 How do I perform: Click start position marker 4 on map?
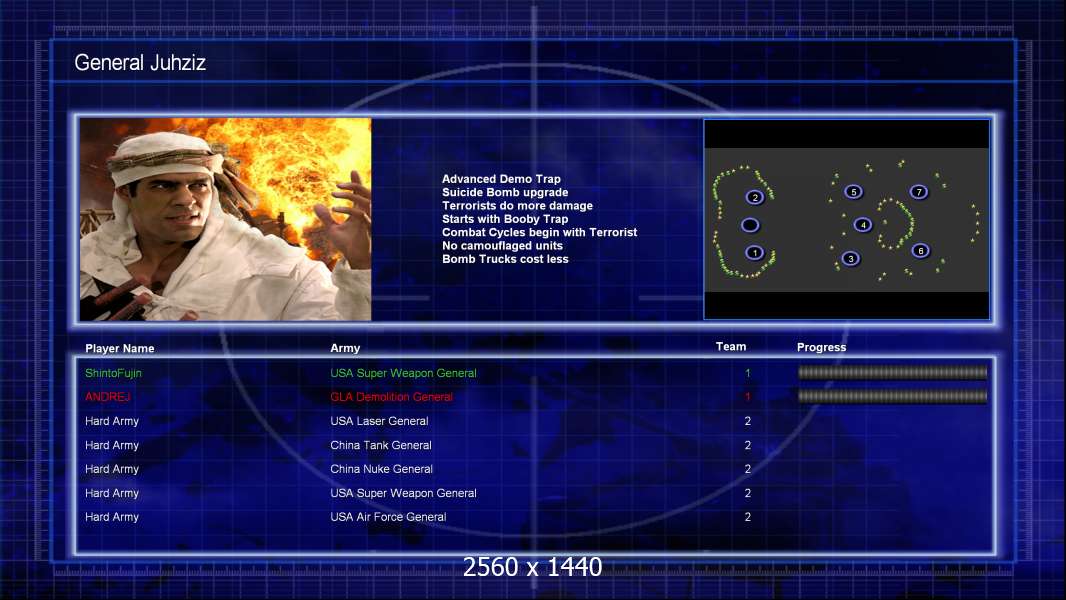863,224
